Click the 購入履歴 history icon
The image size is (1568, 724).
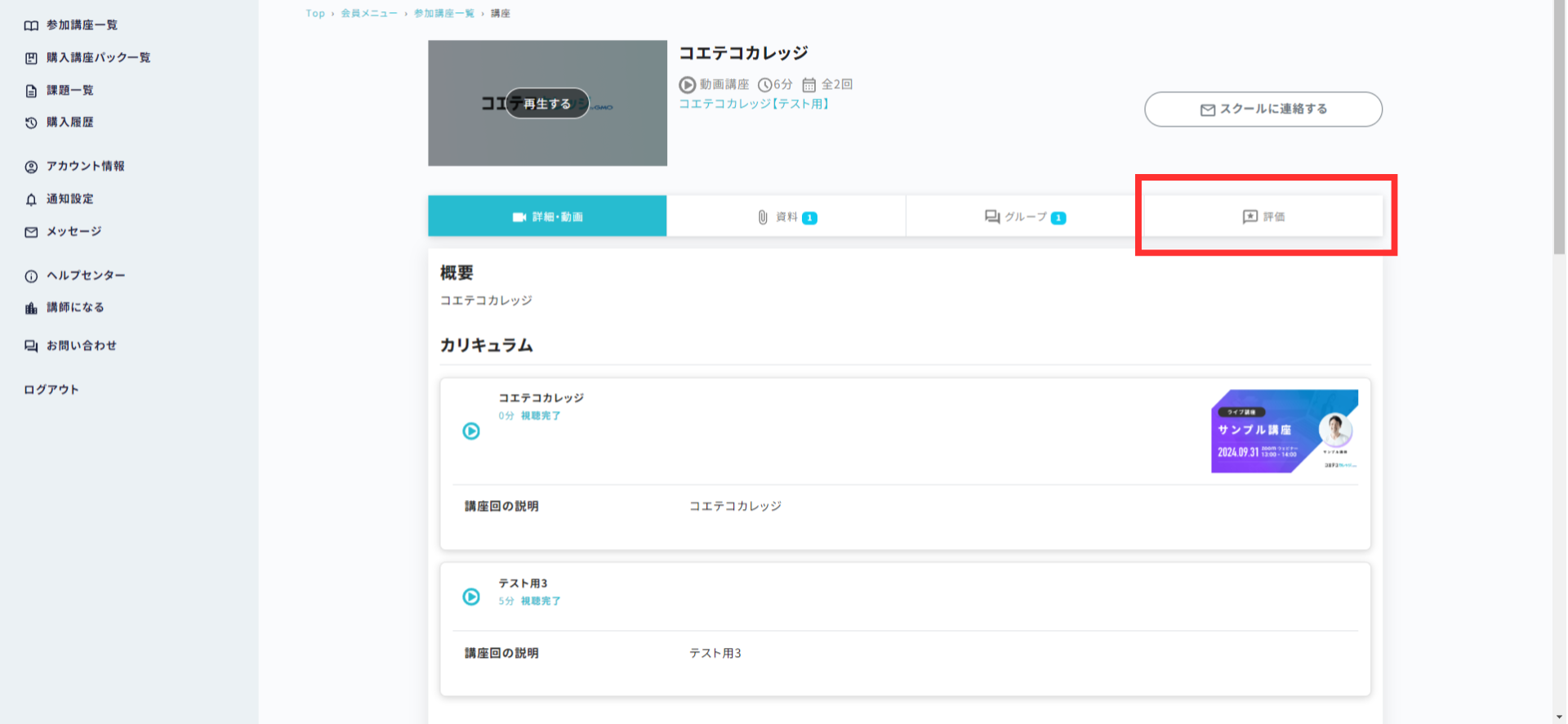pyautogui.click(x=31, y=123)
